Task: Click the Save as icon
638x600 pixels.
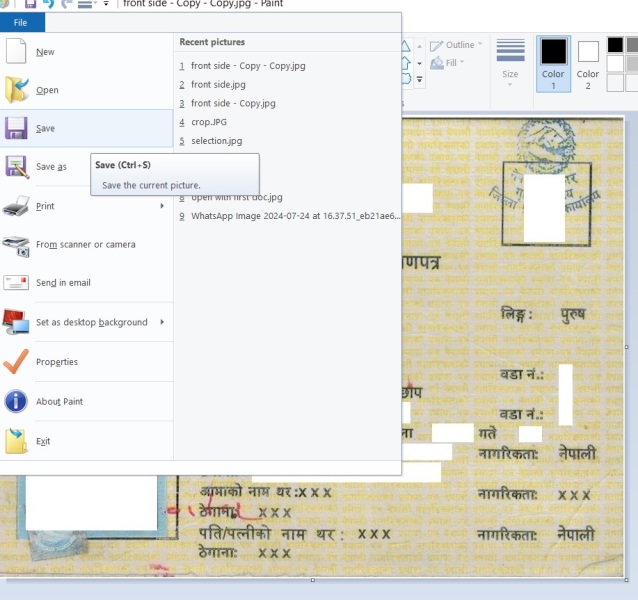Action: (16, 167)
